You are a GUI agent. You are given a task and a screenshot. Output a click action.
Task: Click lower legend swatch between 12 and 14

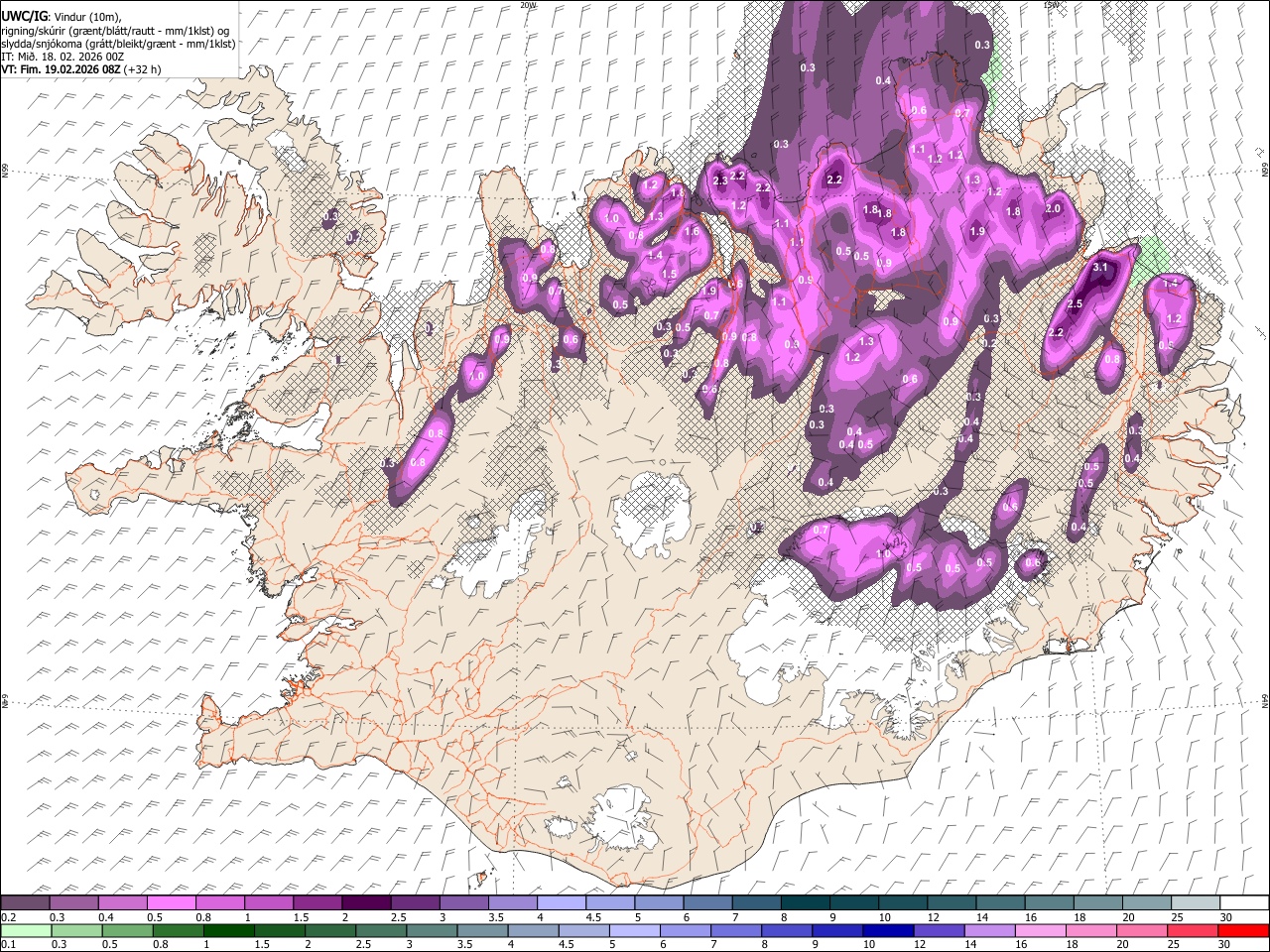[940, 930]
